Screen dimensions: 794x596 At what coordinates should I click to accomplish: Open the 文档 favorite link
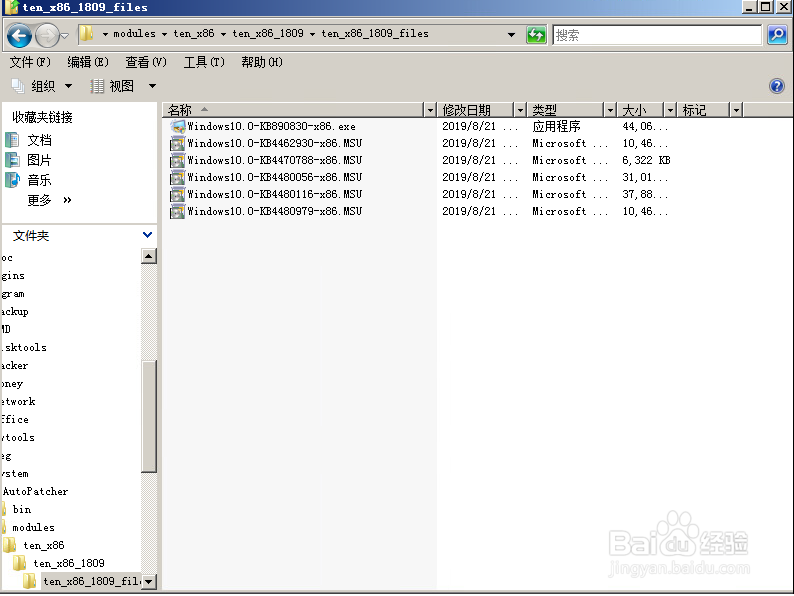tap(39, 140)
